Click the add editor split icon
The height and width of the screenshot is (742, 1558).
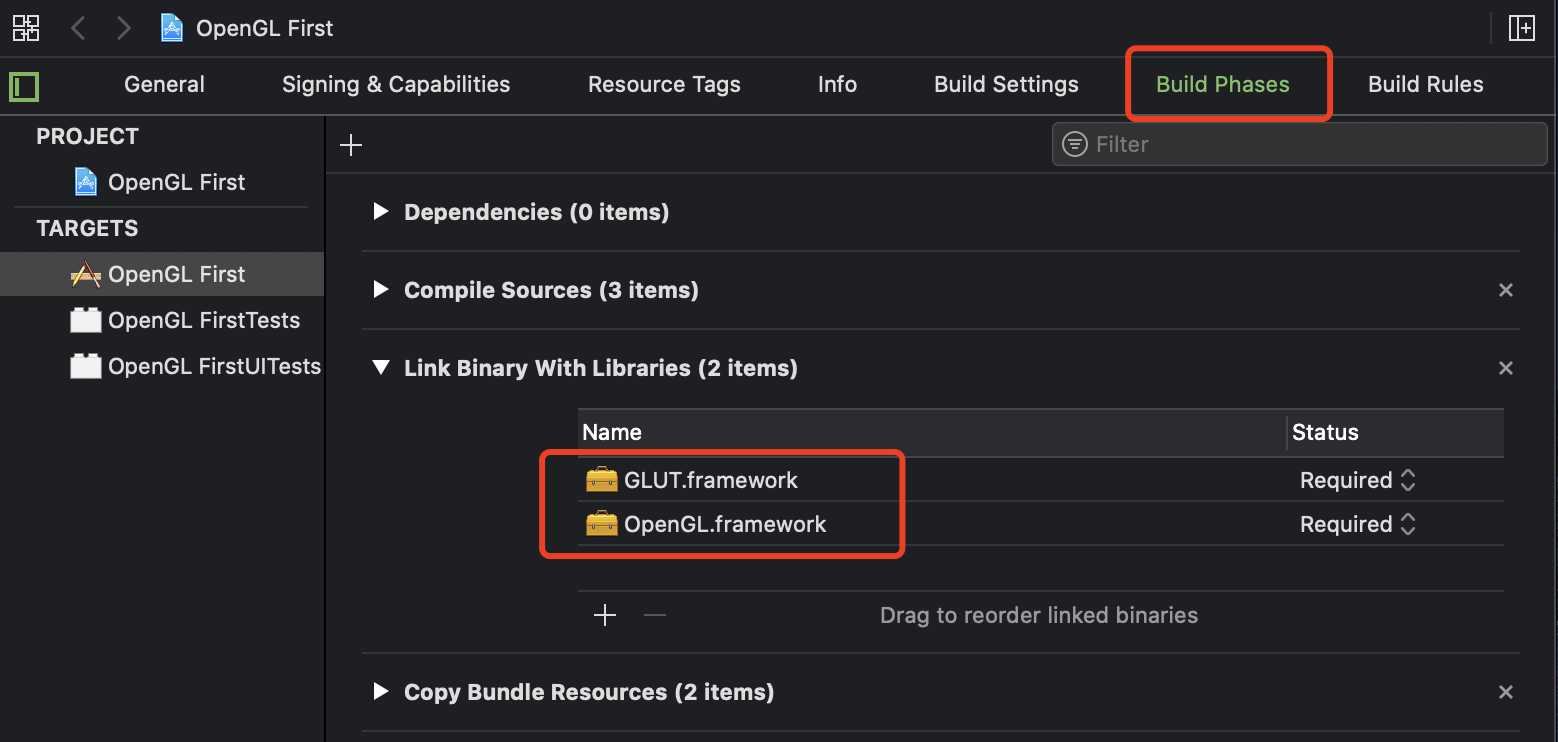pos(1521,28)
